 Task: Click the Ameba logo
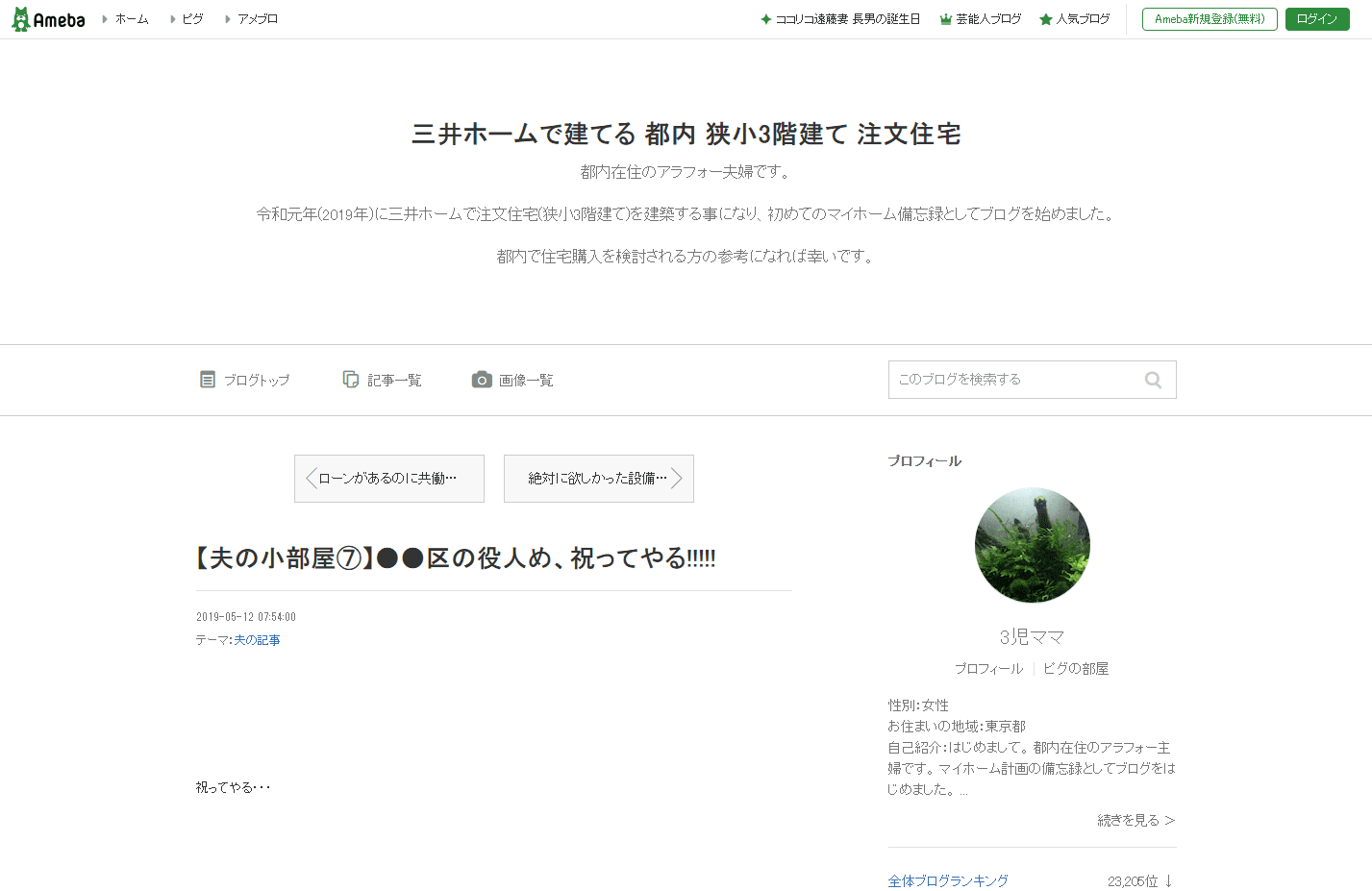click(48, 19)
